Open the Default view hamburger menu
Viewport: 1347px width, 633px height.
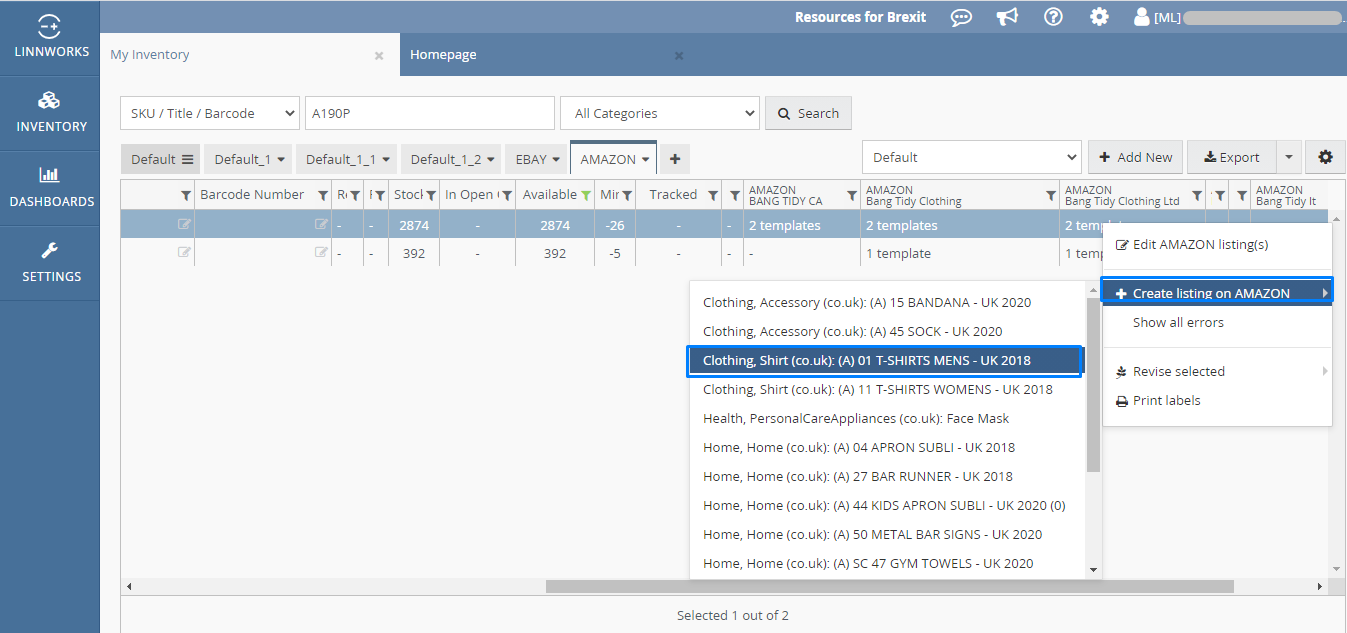[x=187, y=159]
